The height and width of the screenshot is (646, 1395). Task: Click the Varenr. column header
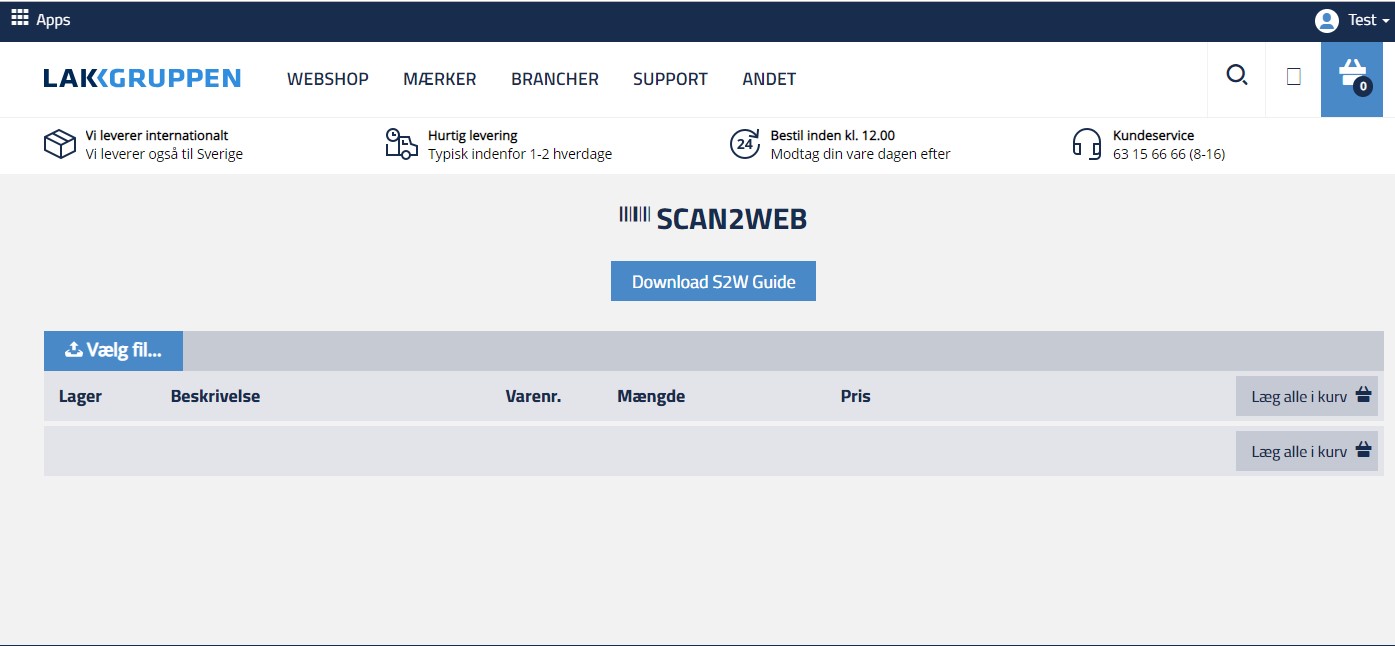click(x=533, y=396)
